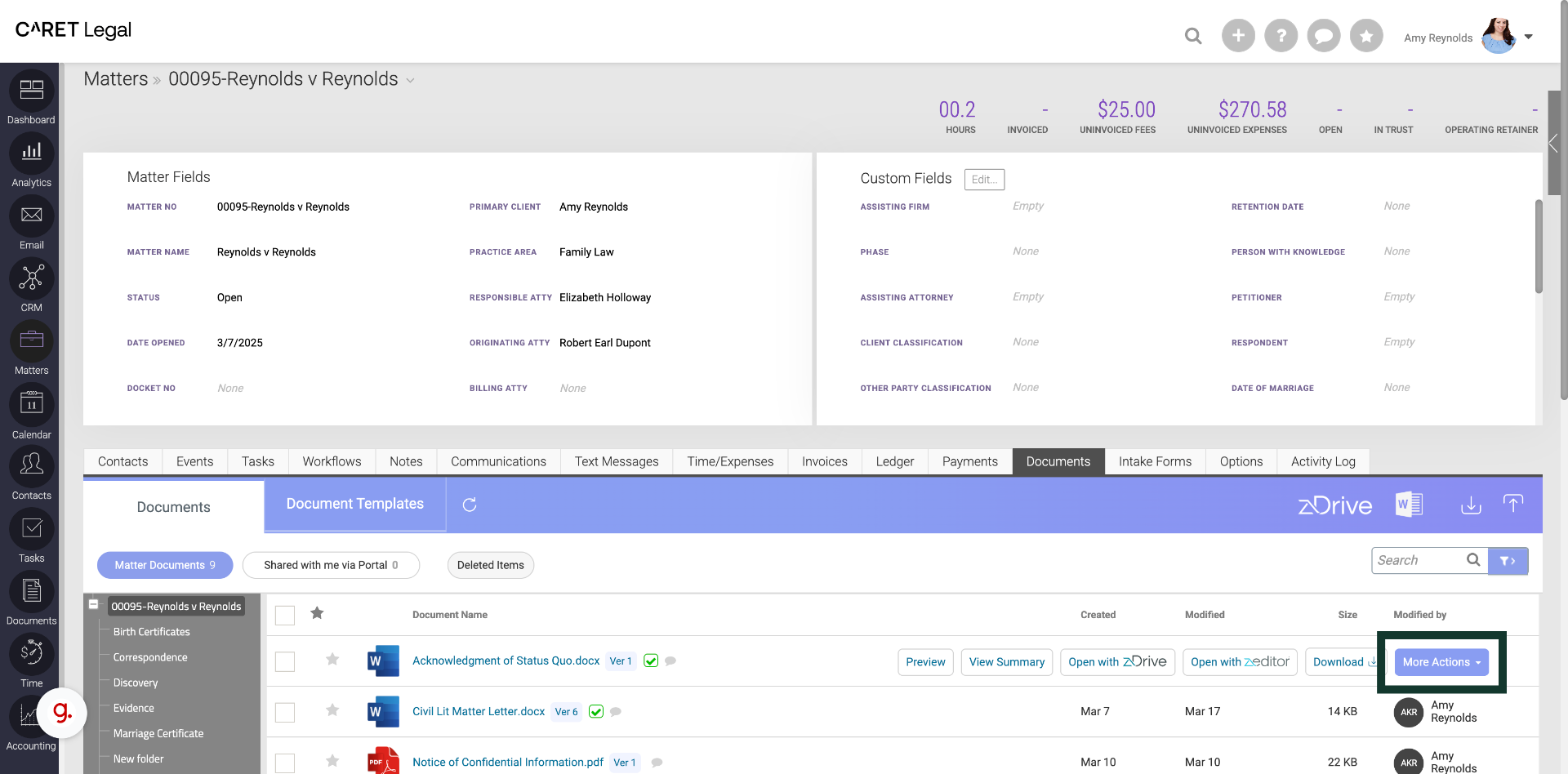This screenshot has height=774, width=1568.
Task: Toggle the select-all documents checkbox
Action: [285, 616]
